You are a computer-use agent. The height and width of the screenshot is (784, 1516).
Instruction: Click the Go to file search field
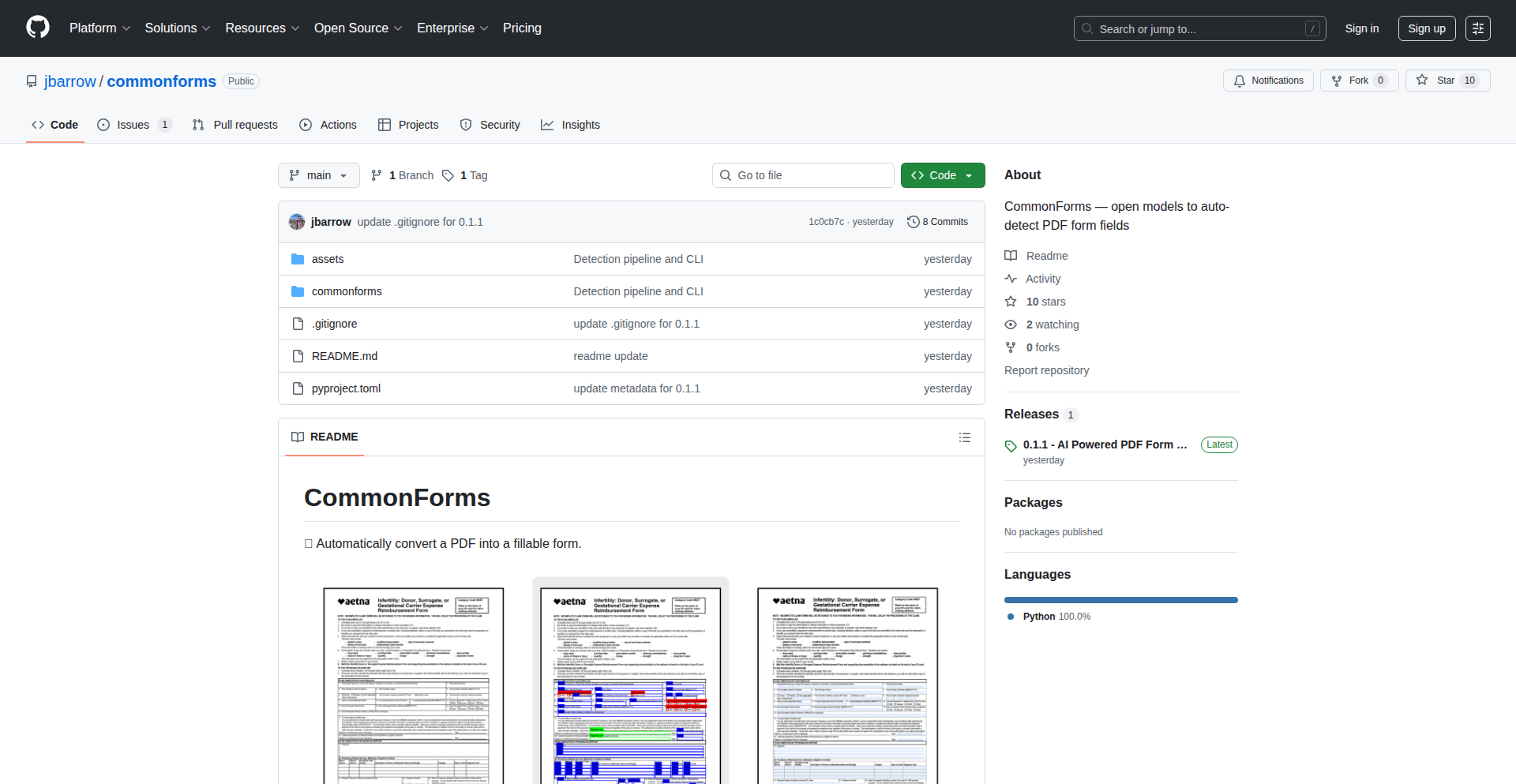pyautogui.click(x=803, y=175)
